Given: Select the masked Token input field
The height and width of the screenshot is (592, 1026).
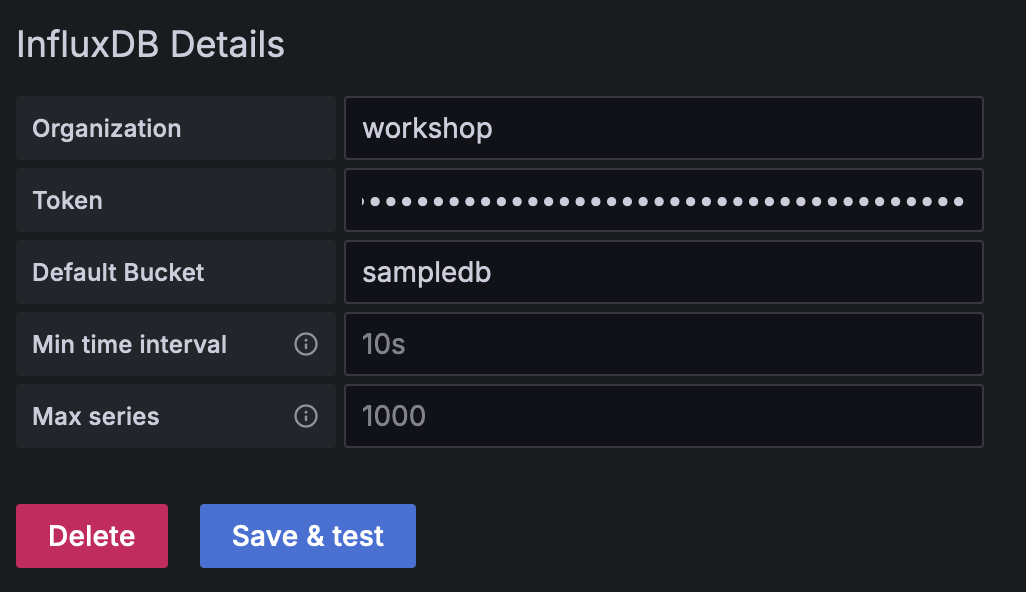Looking at the screenshot, I should pyautogui.click(x=663, y=200).
